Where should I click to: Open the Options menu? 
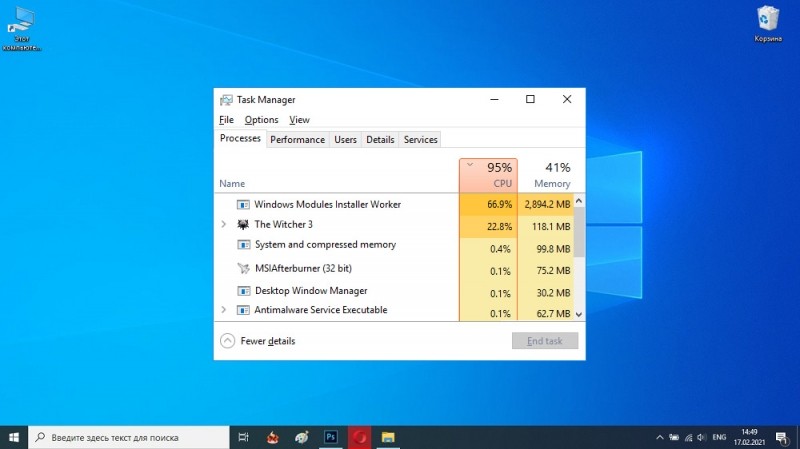point(261,120)
